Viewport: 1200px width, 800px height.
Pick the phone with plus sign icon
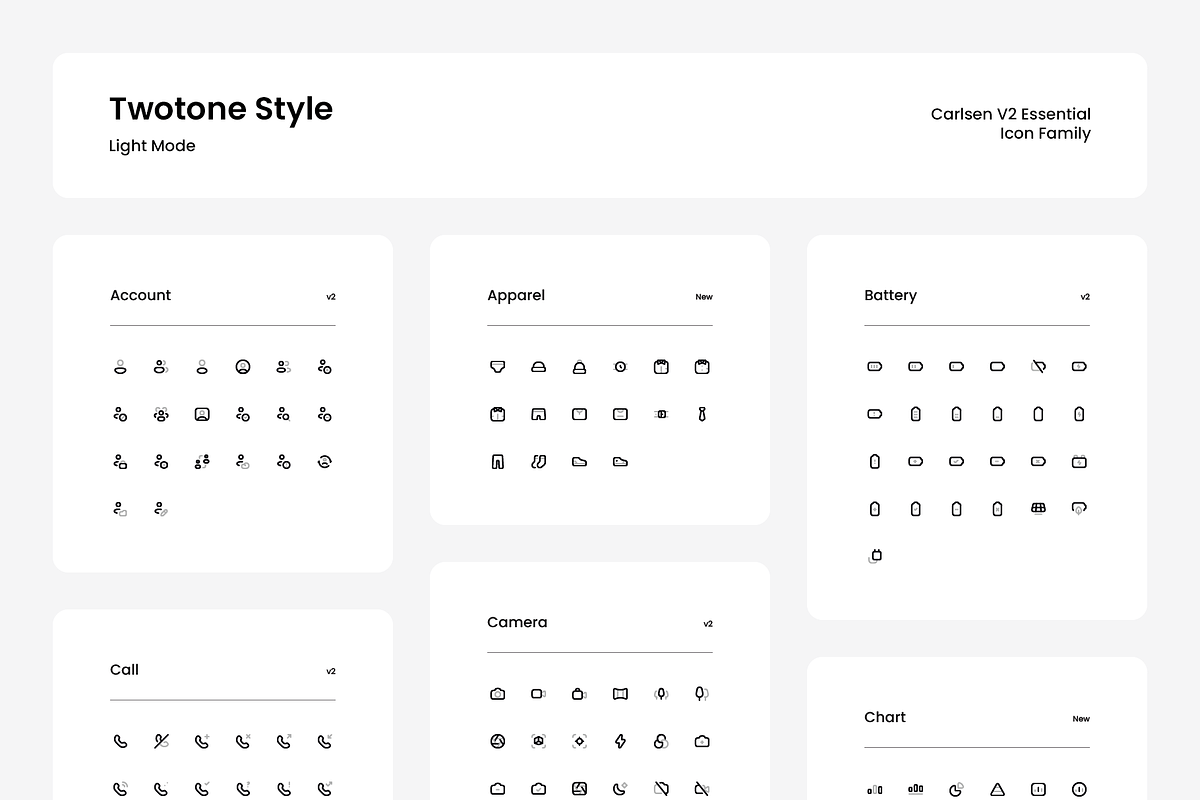point(202,741)
